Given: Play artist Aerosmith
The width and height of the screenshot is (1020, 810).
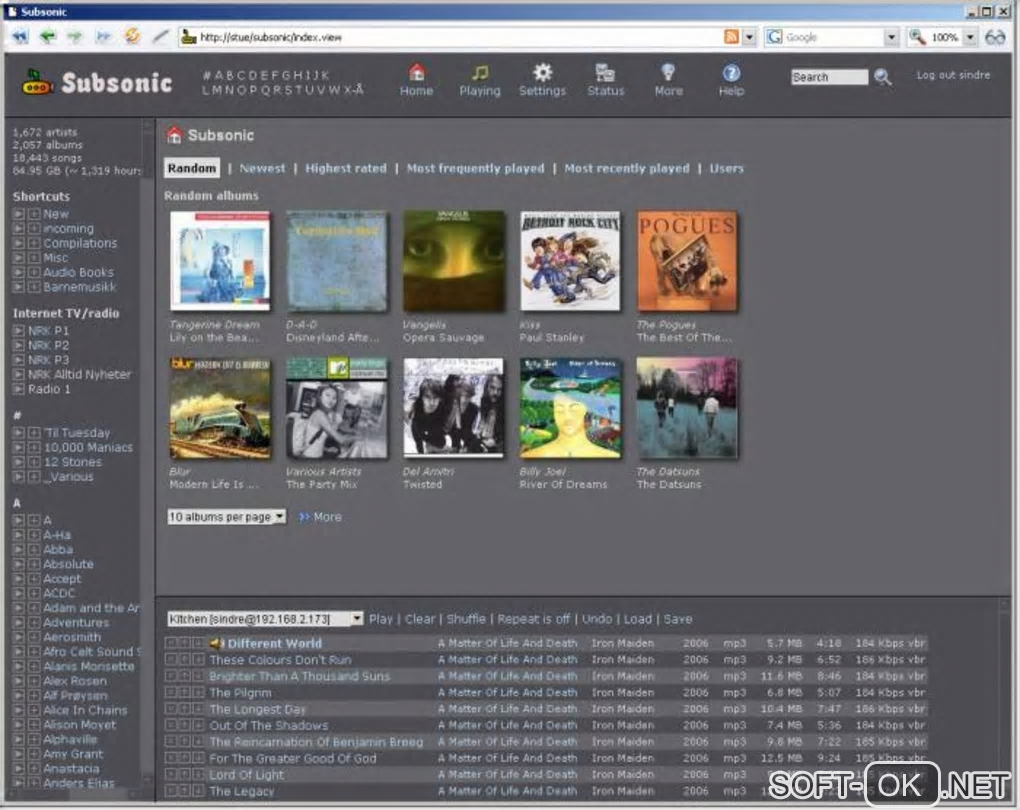Looking at the screenshot, I should pos(19,638).
